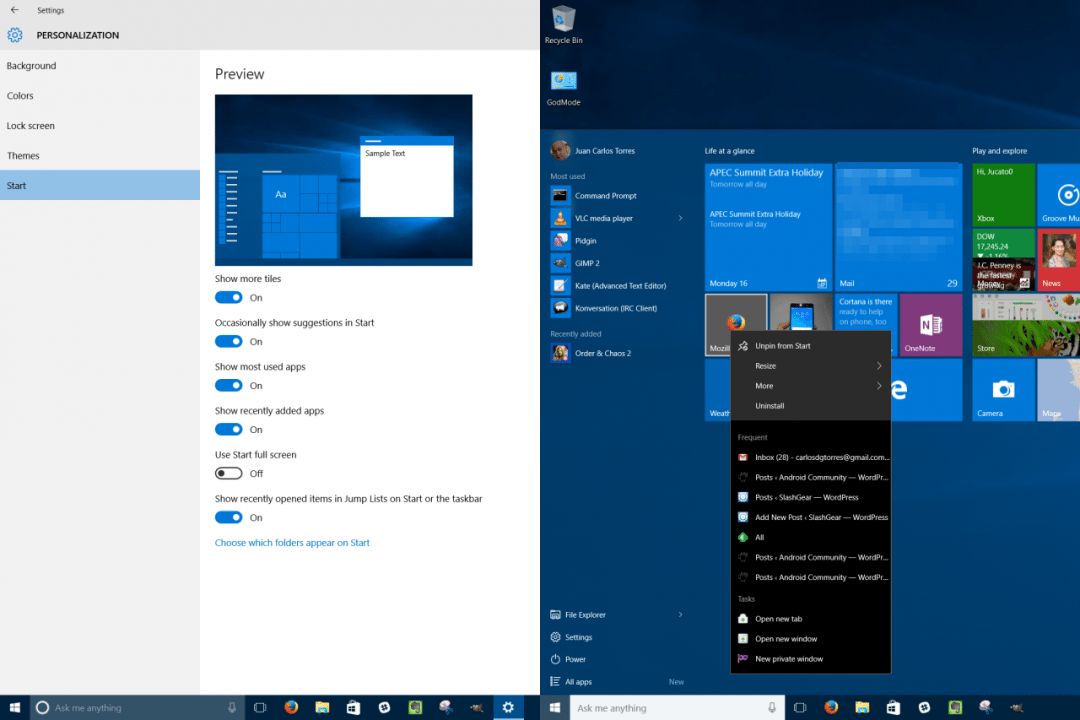Open the calendar APEC Summit tile

coord(768,227)
